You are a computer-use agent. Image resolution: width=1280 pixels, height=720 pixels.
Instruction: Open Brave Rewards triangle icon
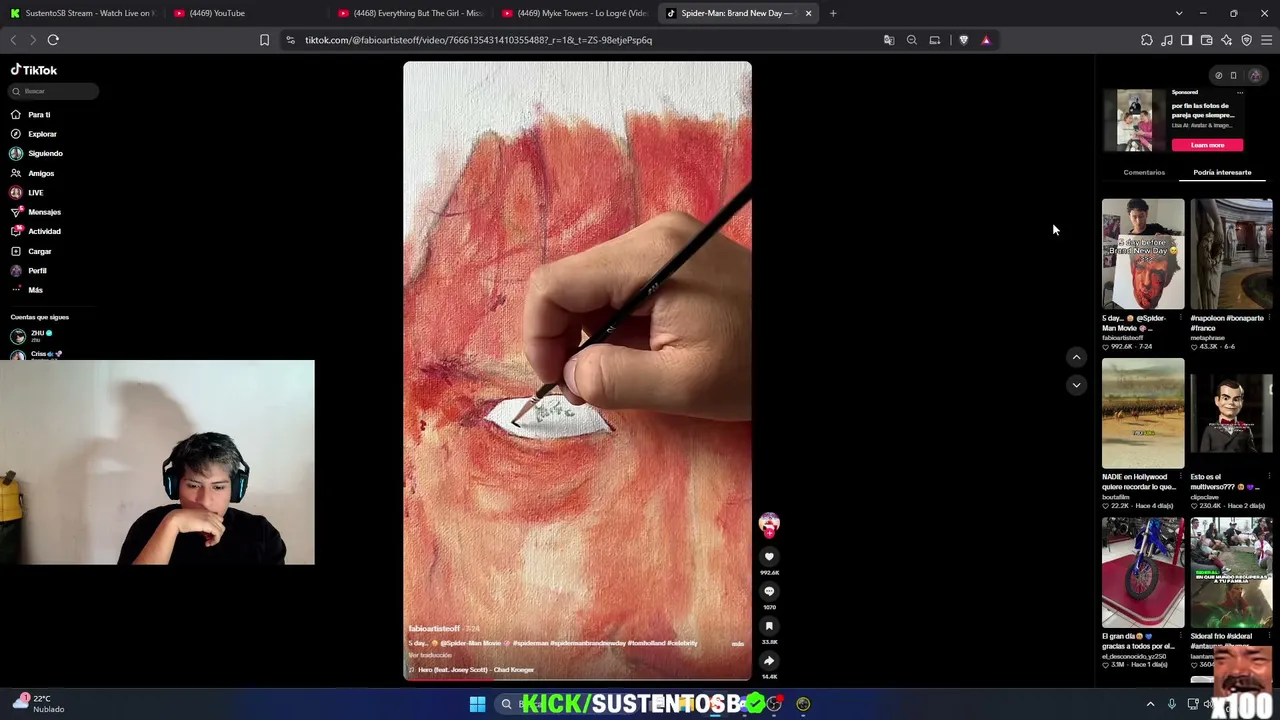[x=986, y=40]
